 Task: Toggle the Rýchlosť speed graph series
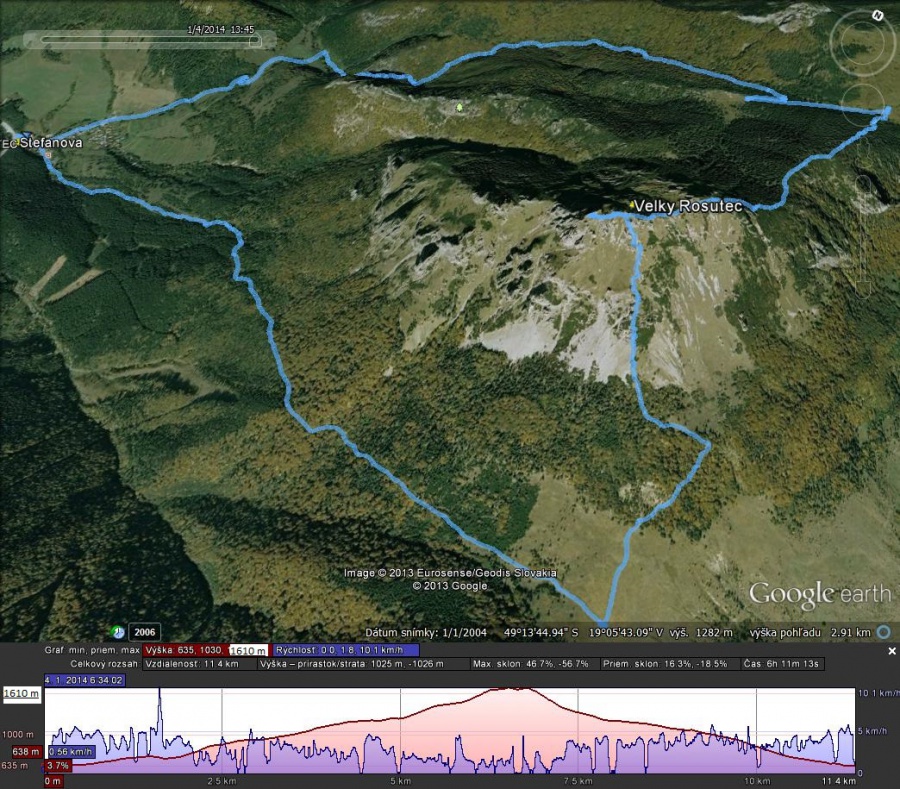click(345, 650)
